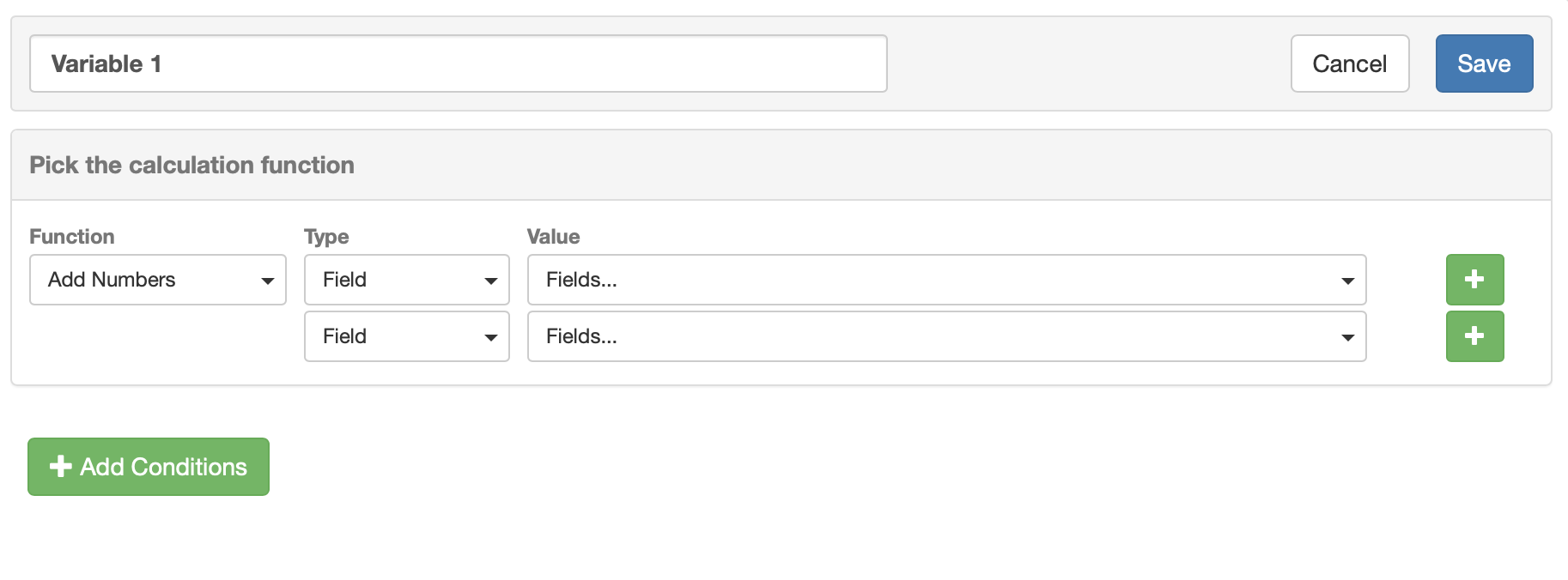Click the Pick the calculation function header

point(191,165)
